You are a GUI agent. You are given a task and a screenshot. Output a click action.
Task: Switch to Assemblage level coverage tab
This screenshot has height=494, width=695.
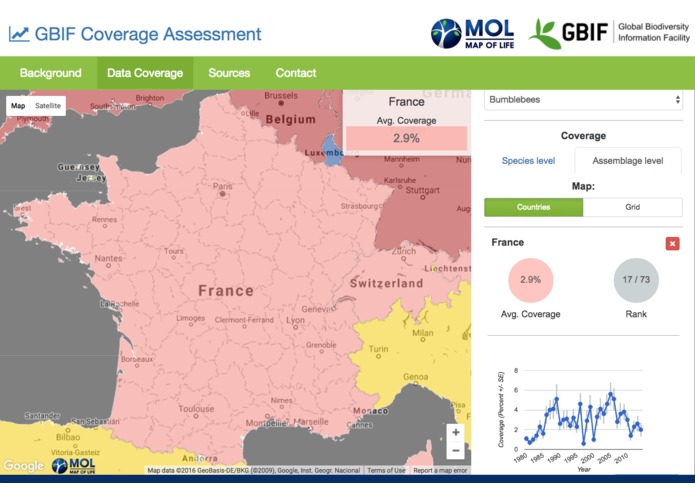click(x=628, y=161)
